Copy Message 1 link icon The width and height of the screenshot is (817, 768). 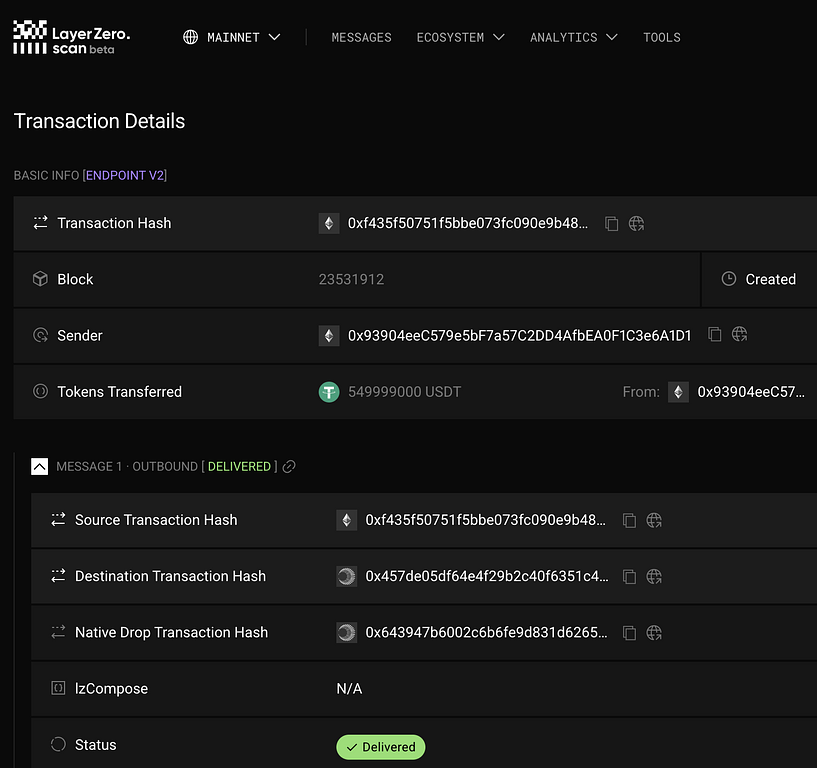click(289, 467)
